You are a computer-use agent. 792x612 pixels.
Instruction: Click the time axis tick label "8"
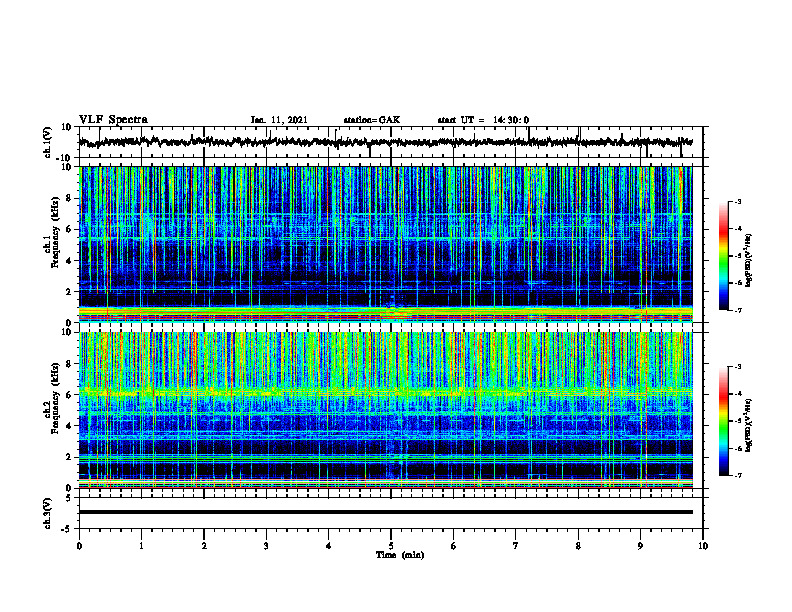click(x=578, y=546)
